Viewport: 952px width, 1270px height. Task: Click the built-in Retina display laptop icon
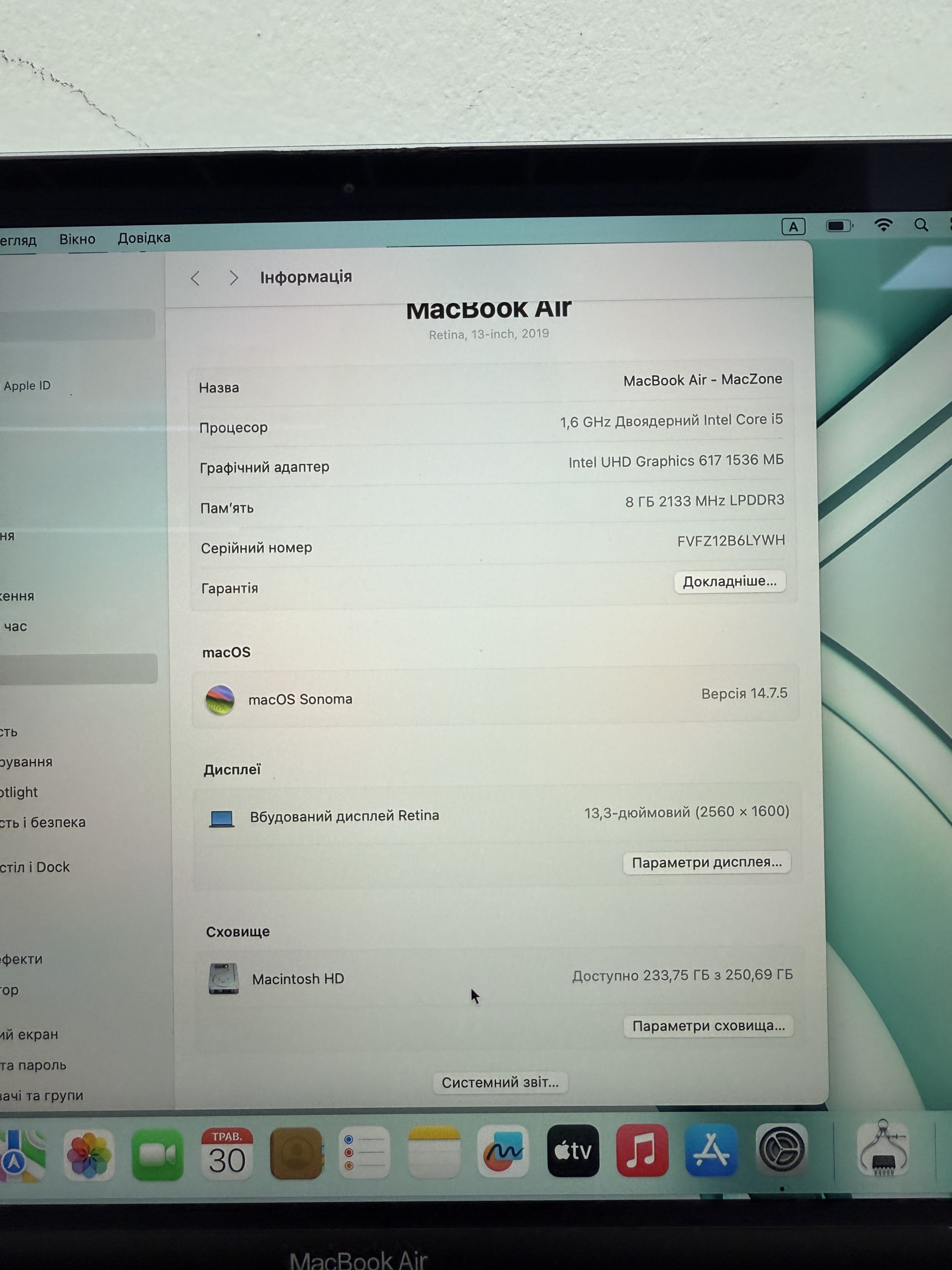point(222,818)
